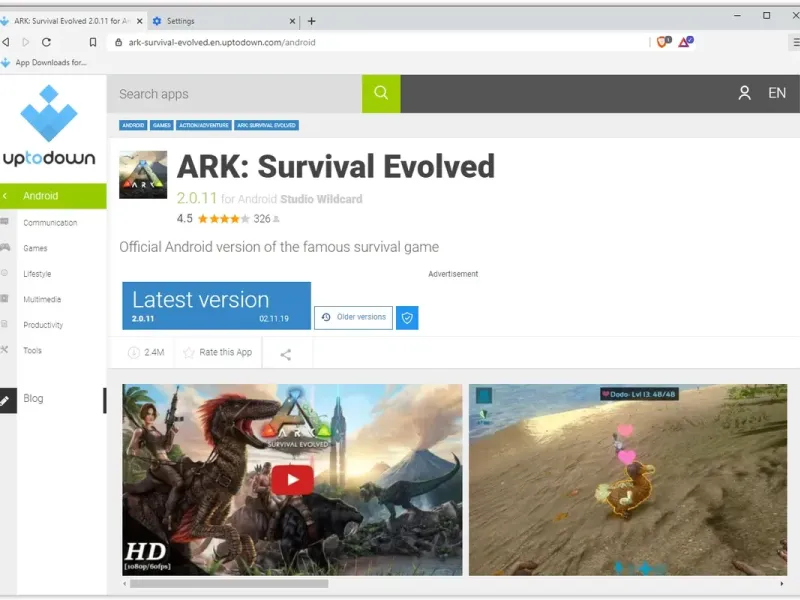This screenshot has height=600, width=800.
Task: Go back with the browser back arrow
Action: pyautogui.click(x=6, y=42)
